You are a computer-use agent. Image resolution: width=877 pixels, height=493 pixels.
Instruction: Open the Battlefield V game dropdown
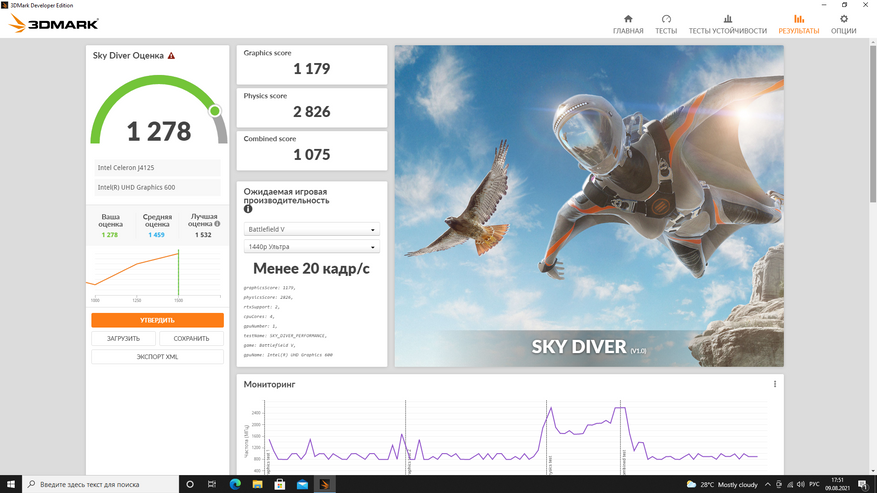click(312, 229)
